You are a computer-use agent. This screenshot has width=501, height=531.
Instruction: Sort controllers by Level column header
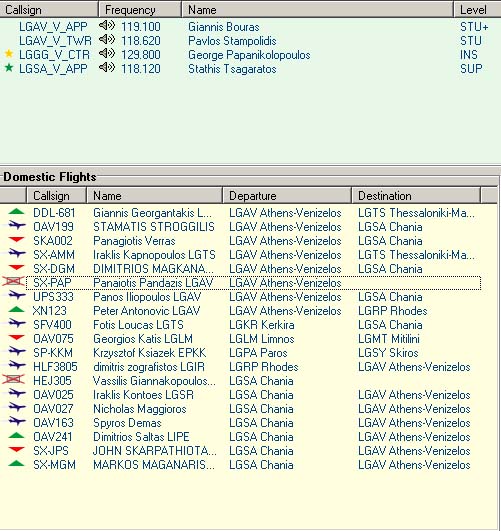(x=477, y=10)
